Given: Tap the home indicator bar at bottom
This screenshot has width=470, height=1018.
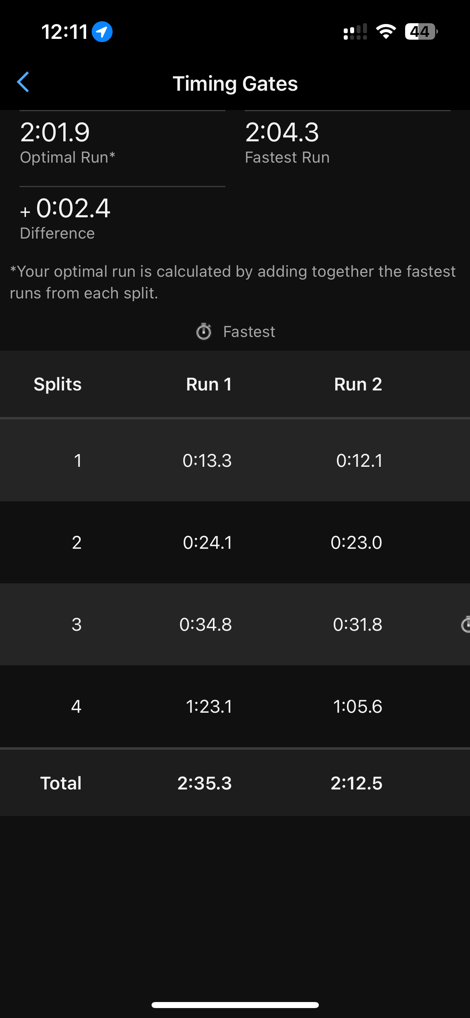Looking at the screenshot, I should [x=235, y=1004].
